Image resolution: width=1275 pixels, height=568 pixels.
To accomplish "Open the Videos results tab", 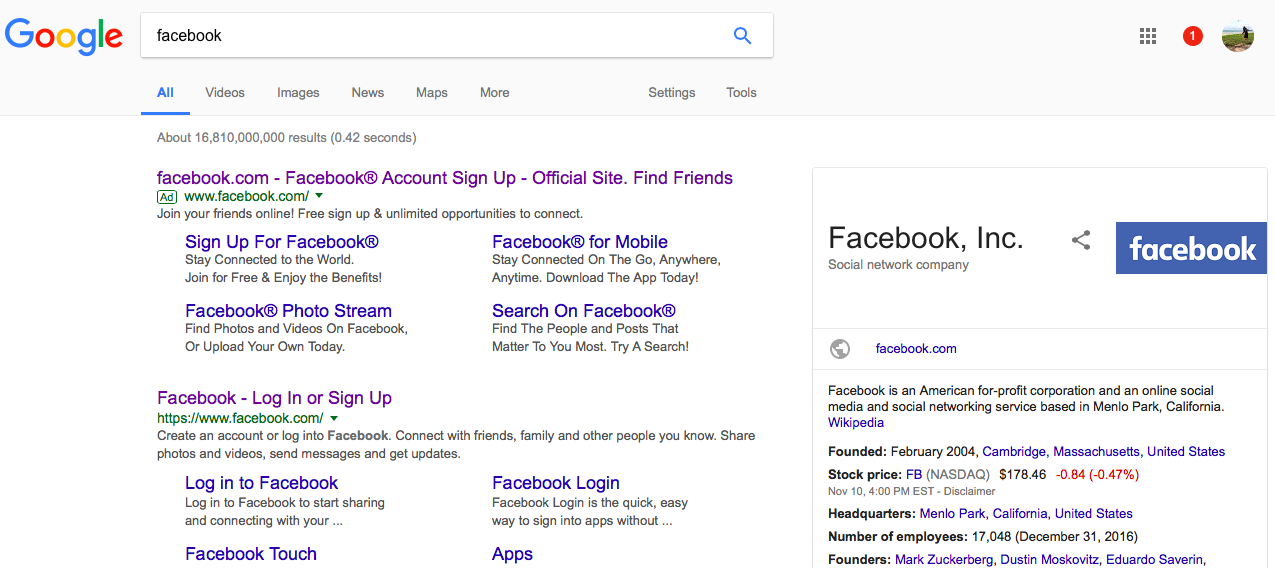I will coord(225,93).
